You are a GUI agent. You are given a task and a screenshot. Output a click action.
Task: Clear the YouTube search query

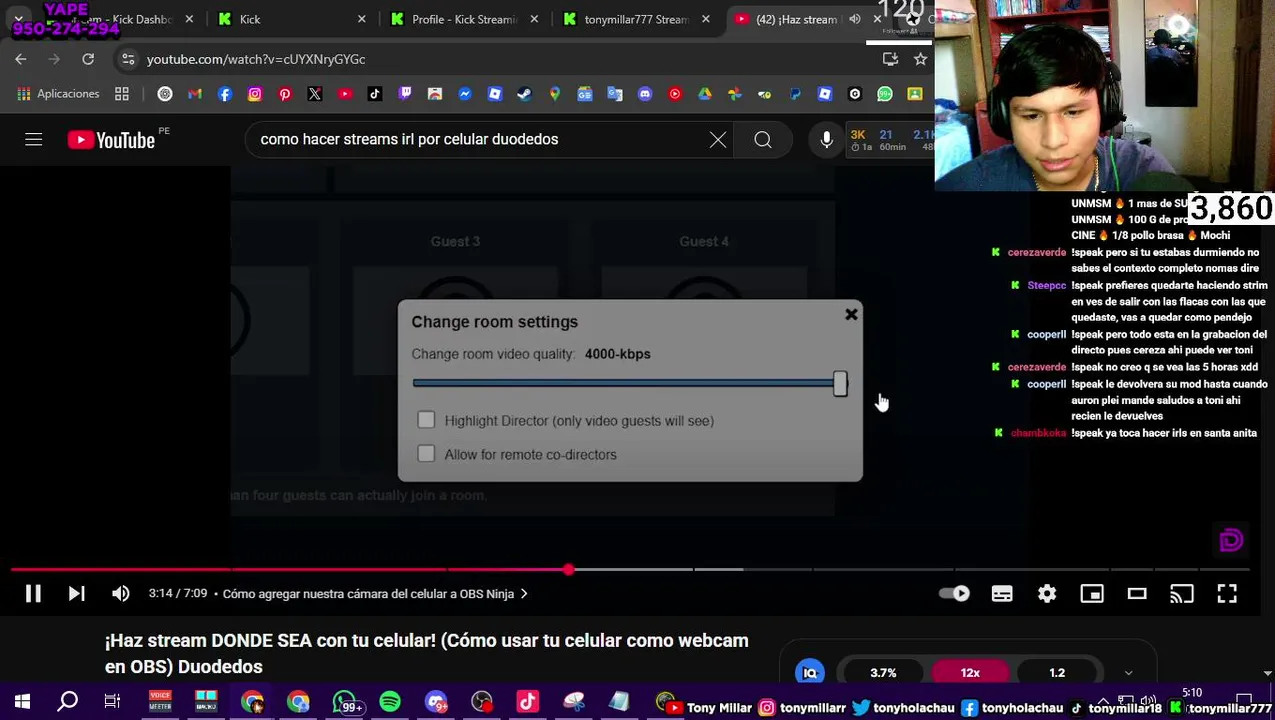[718, 140]
